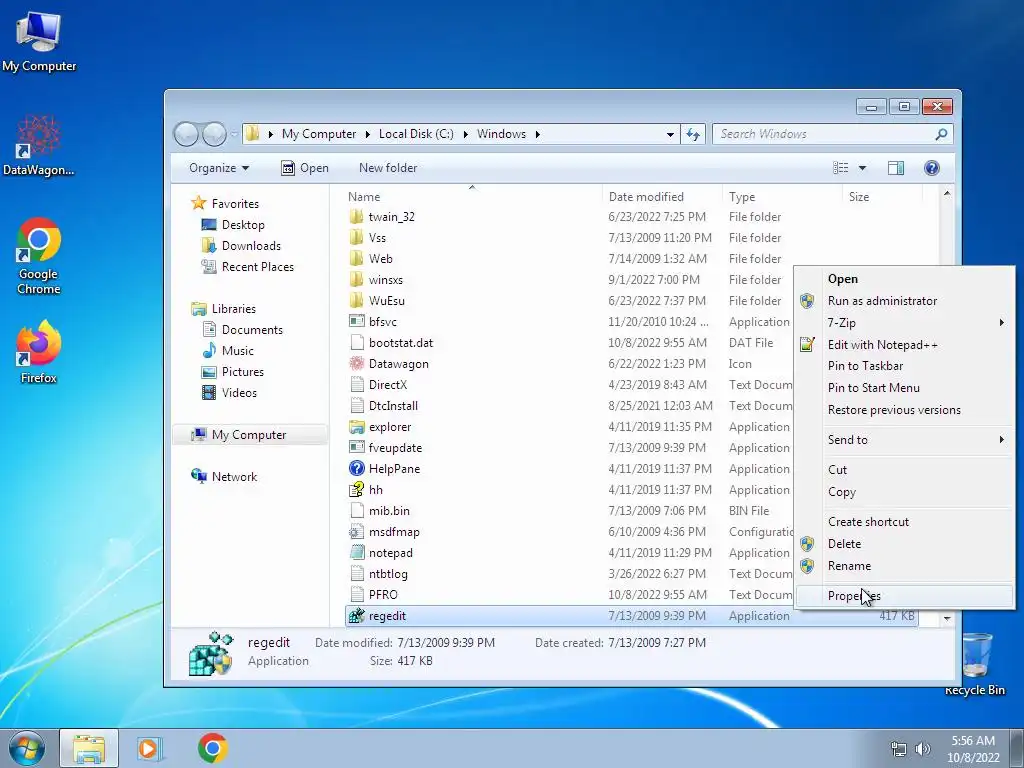Click the volume speaker tray icon
The image size is (1024, 768).
923,749
